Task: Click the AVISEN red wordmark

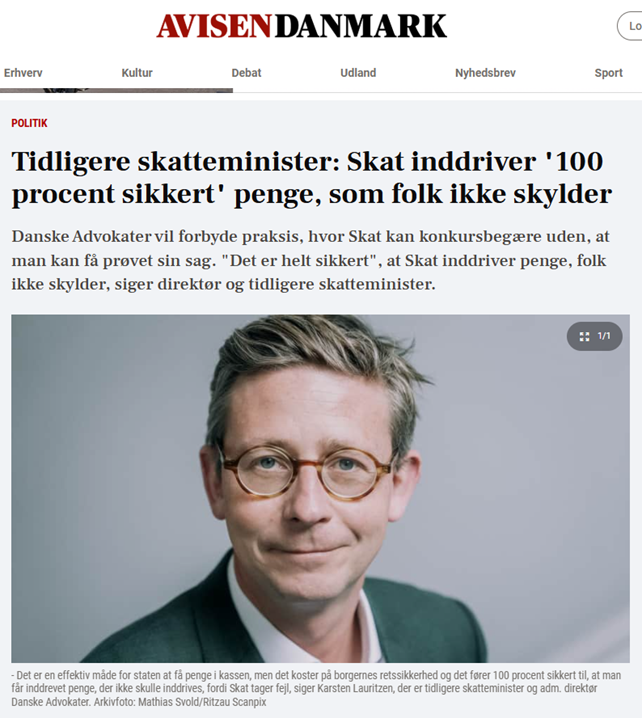Action: 214,26
